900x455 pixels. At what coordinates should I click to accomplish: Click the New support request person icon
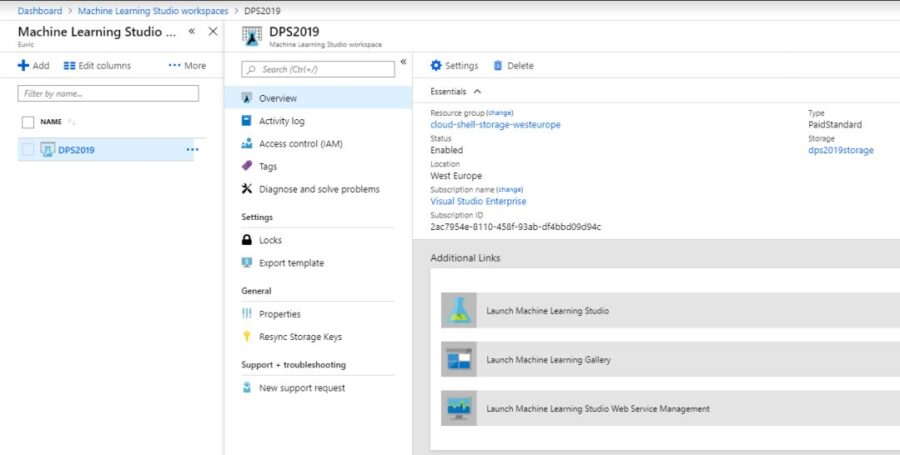coord(247,388)
